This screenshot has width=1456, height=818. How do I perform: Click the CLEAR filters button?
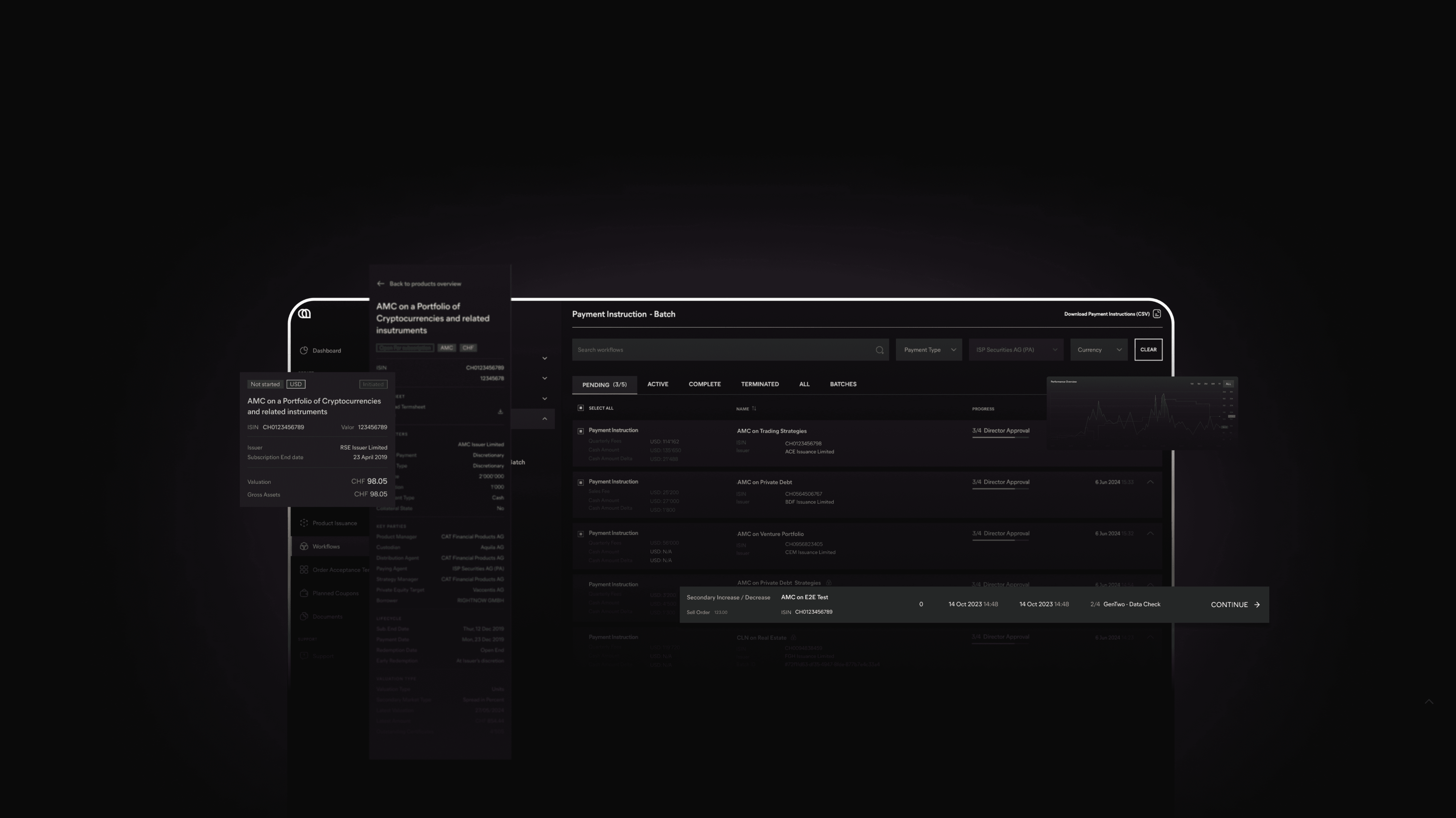click(x=1148, y=350)
